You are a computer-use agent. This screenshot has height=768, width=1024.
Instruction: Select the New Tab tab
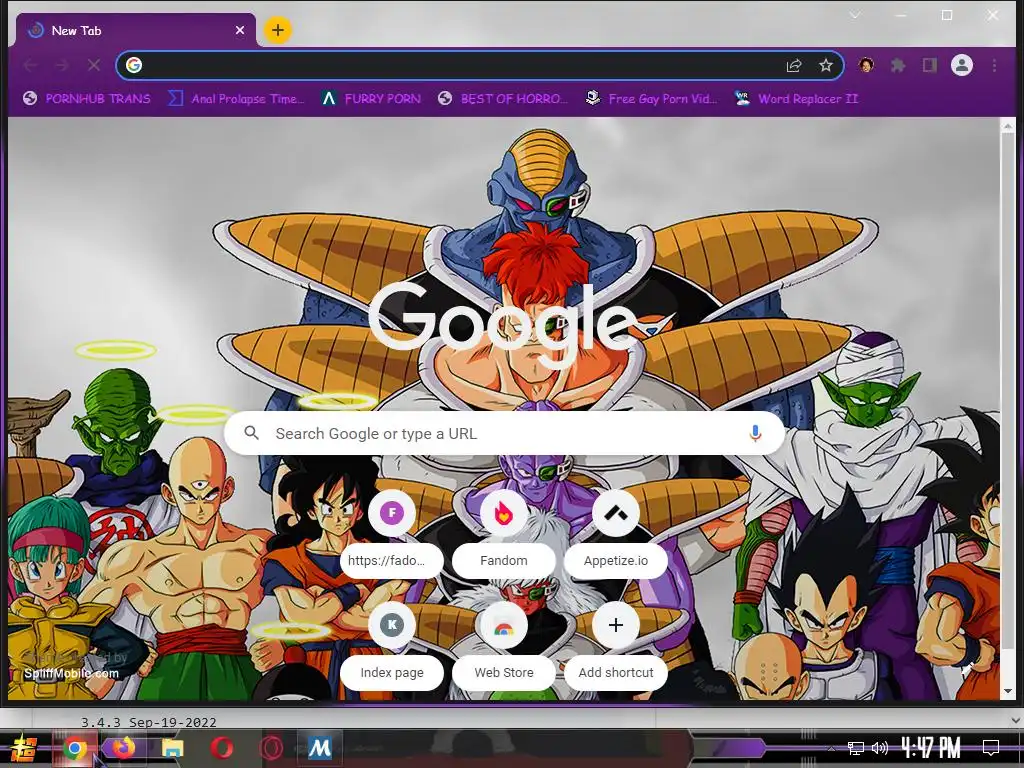tap(134, 30)
